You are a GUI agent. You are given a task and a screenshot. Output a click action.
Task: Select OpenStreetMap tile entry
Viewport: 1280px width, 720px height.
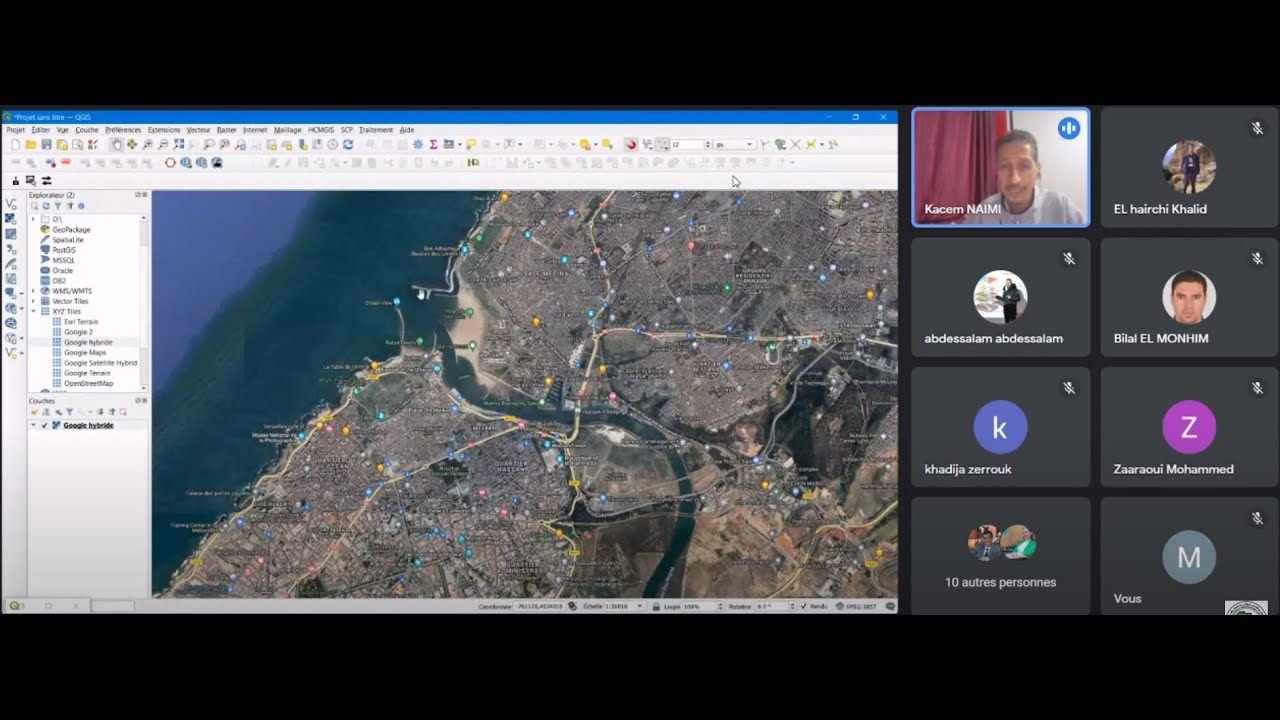[x=88, y=384]
